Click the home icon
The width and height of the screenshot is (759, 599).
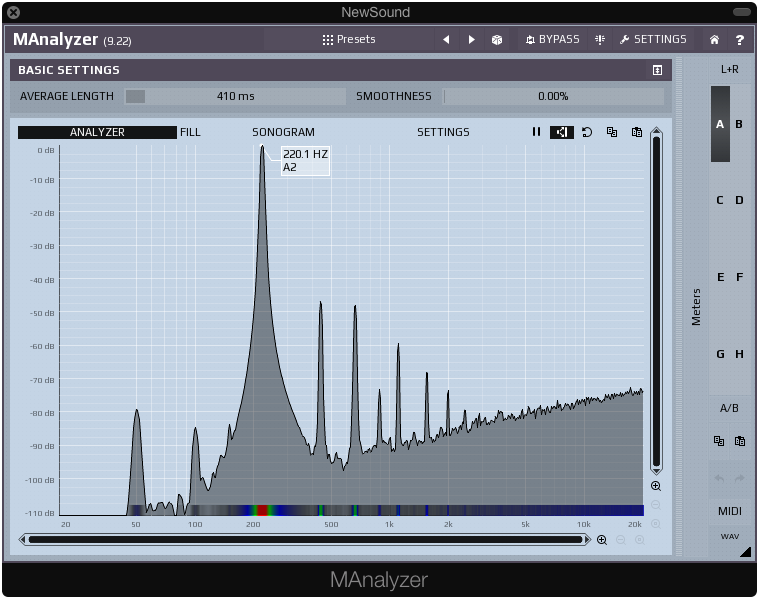(714, 40)
